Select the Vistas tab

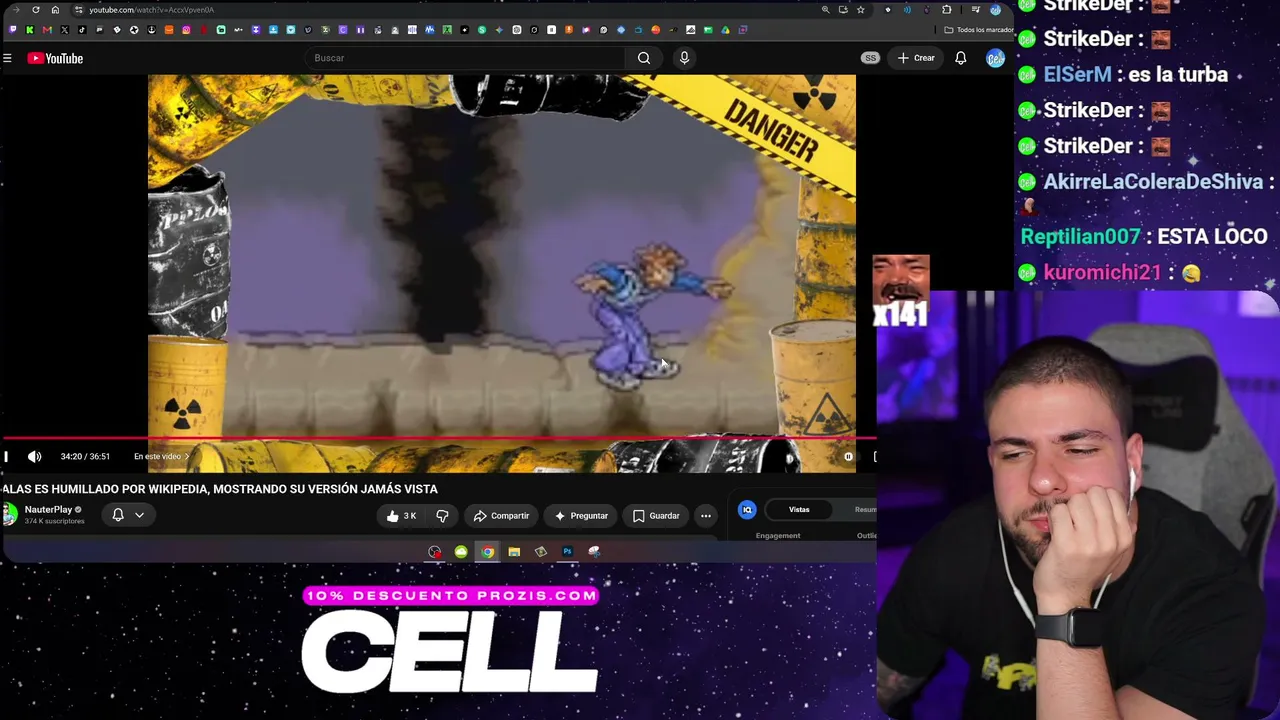pyautogui.click(x=799, y=510)
